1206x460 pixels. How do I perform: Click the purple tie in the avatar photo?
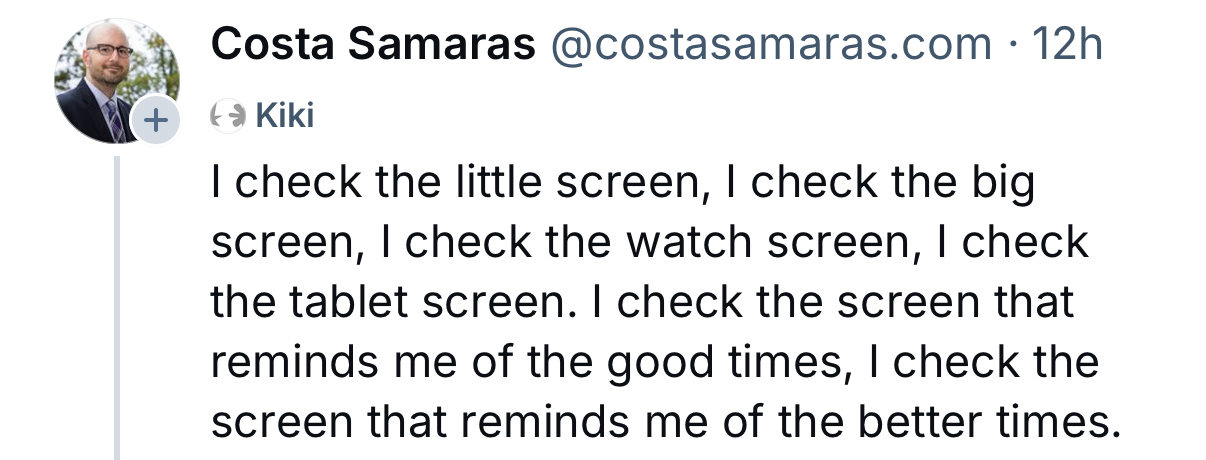[x=115, y=120]
